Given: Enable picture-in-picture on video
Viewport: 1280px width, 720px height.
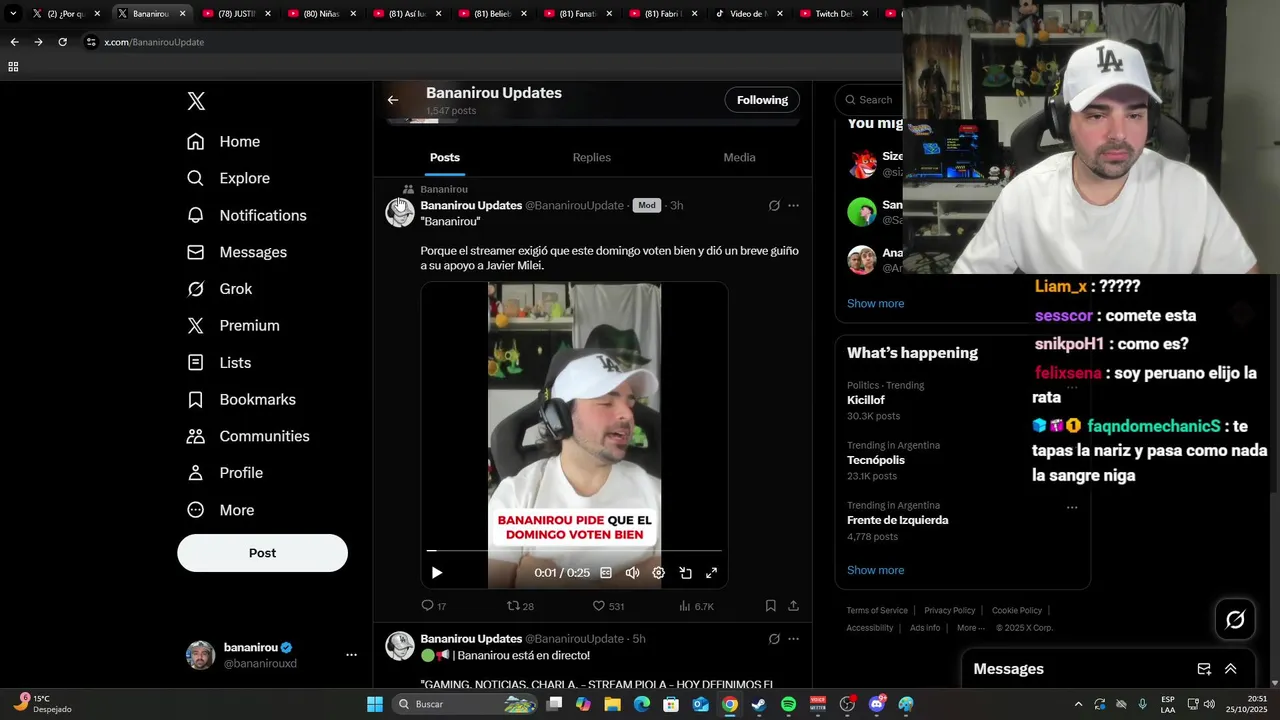Looking at the screenshot, I should click(686, 573).
